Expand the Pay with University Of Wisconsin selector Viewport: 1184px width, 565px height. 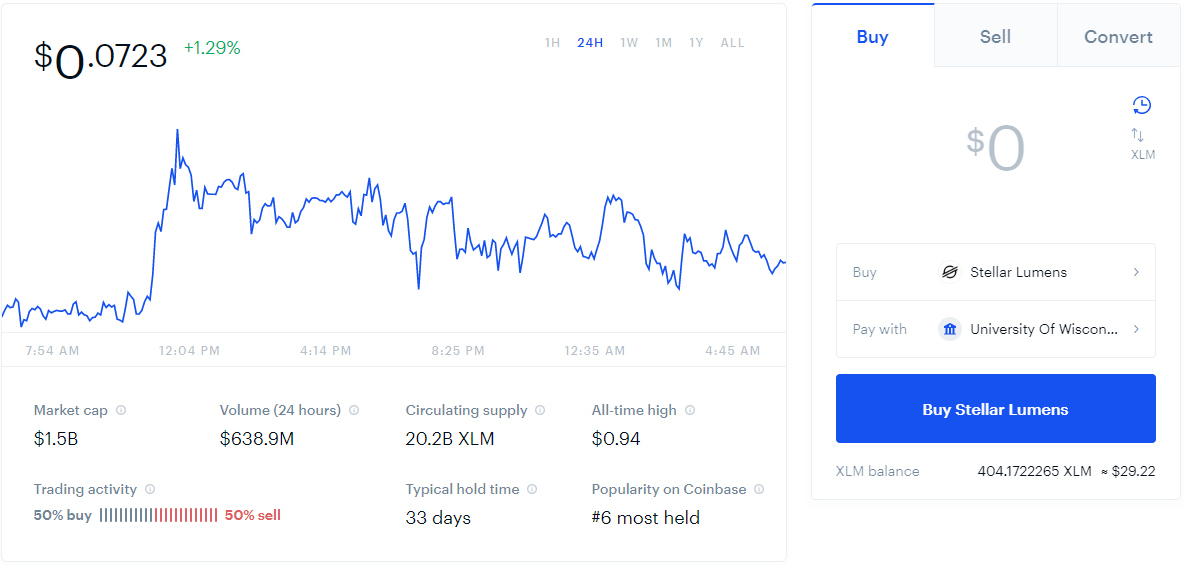(x=995, y=329)
